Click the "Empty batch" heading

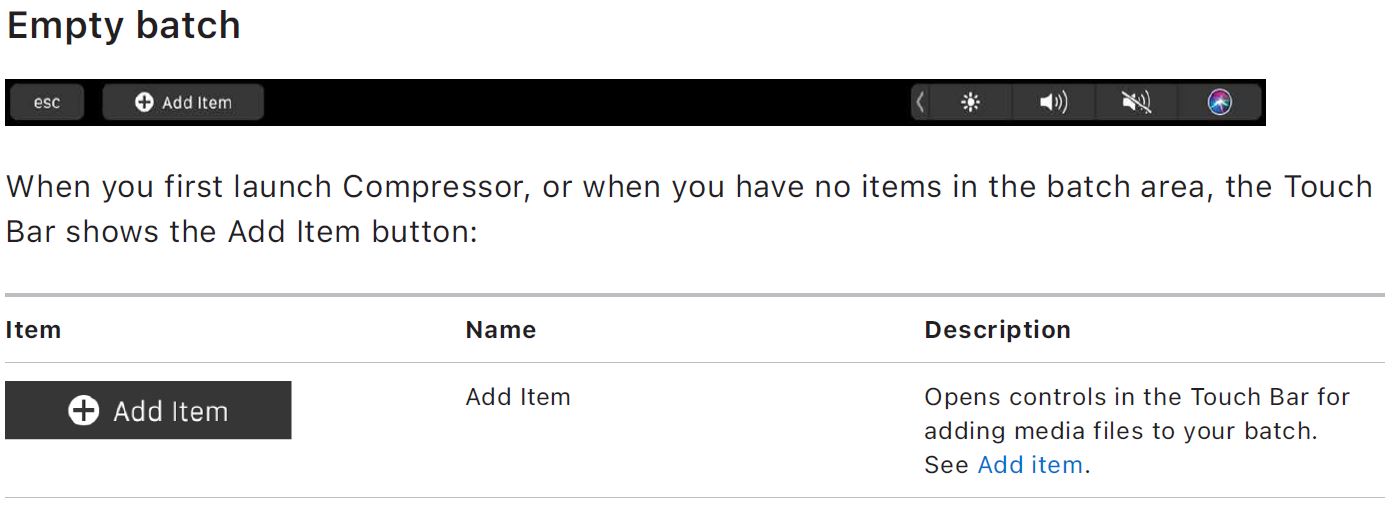coord(123,25)
